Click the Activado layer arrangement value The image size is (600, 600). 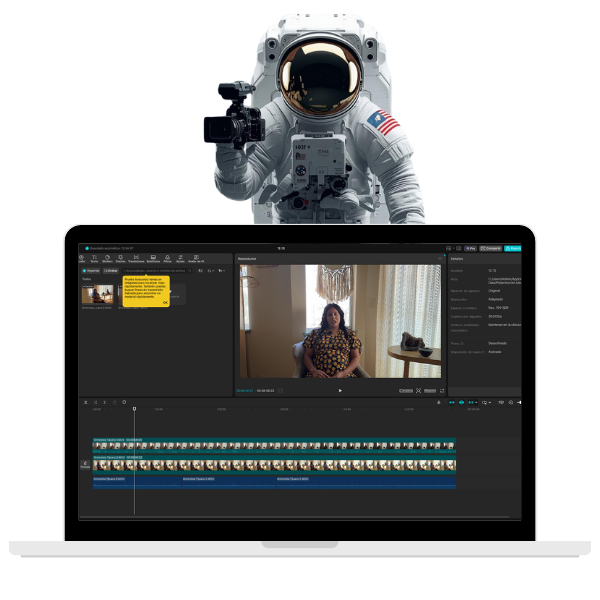(495, 352)
